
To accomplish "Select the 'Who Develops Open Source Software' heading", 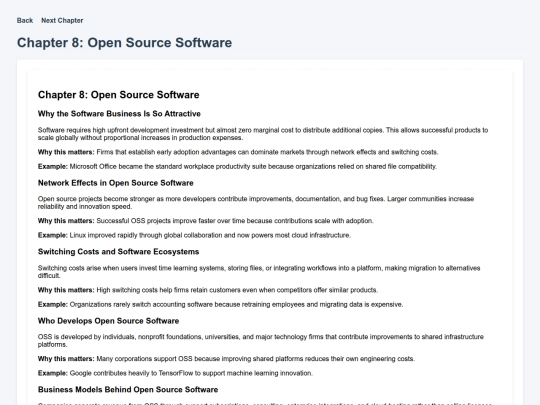I will tap(108, 321).
